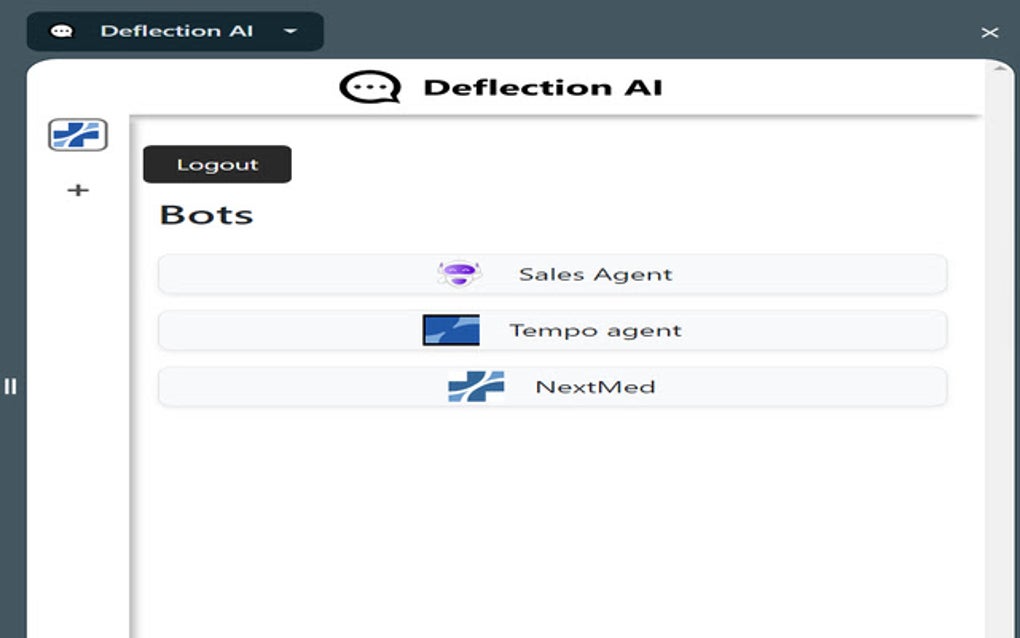
Task: Click the chat bubble icon in top-left dropdown
Action: [x=62, y=31]
